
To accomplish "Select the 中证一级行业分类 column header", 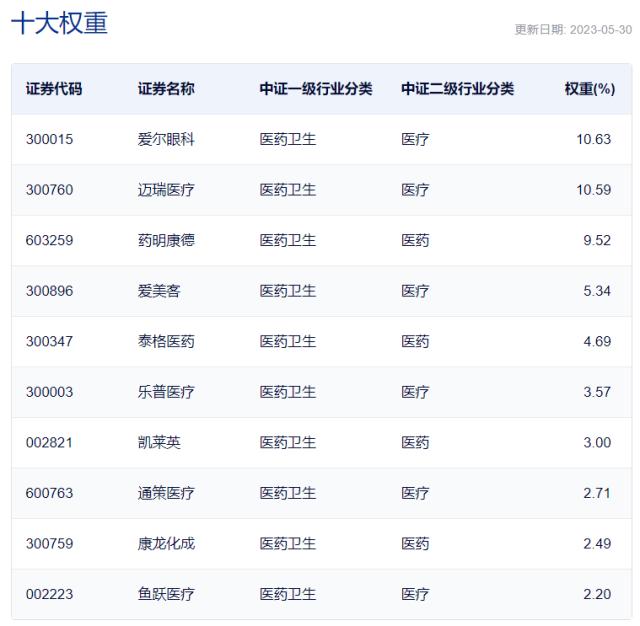I will pos(316,89).
